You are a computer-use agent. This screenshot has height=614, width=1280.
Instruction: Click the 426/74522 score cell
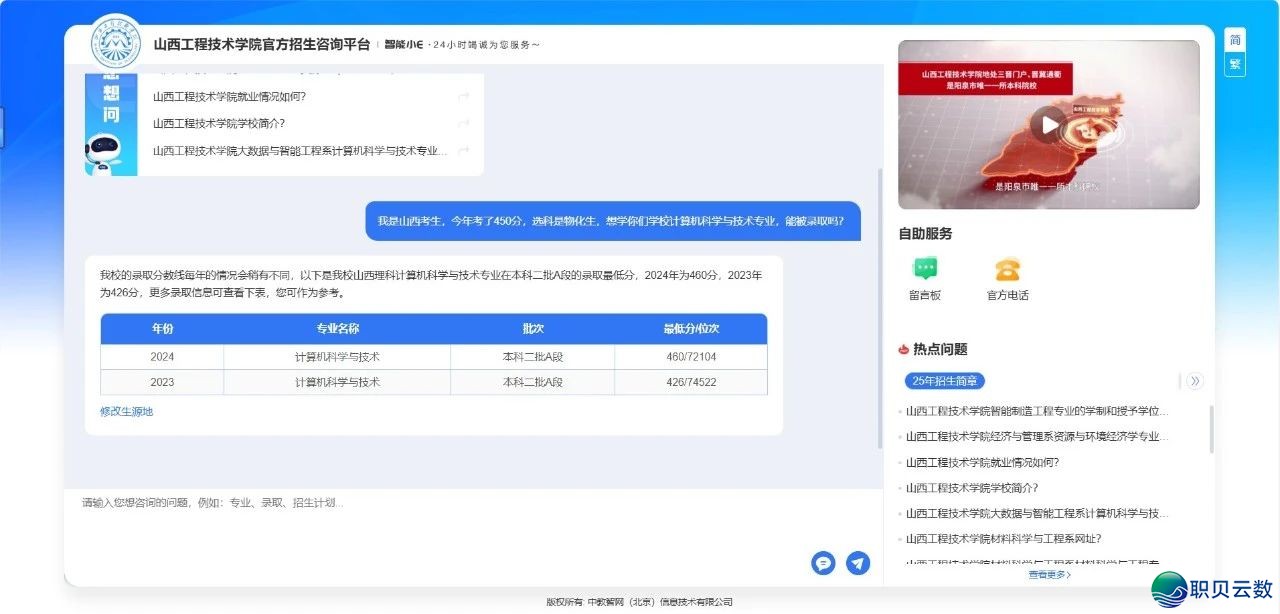click(x=691, y=382)
